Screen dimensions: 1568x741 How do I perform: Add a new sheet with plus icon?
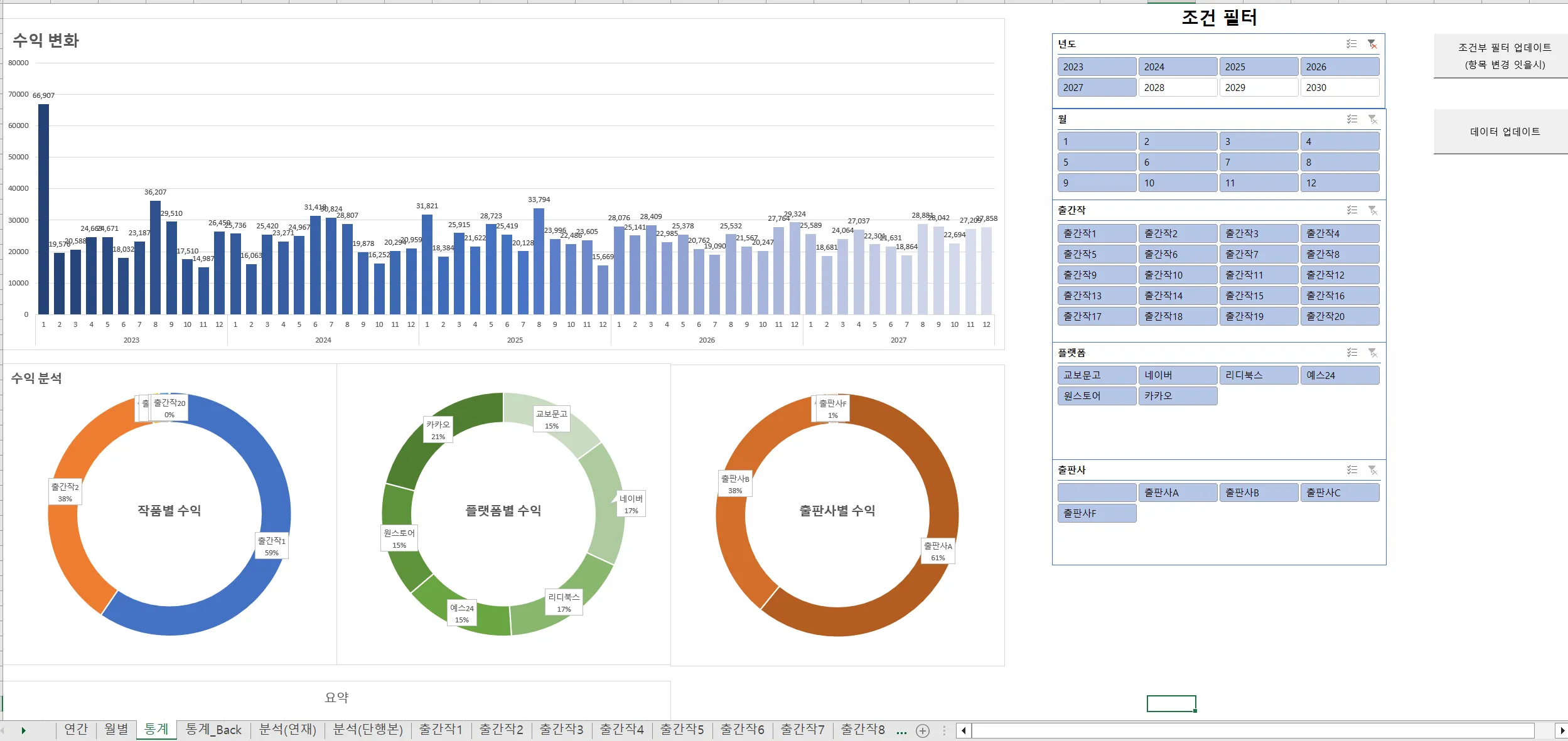(923, 730)
